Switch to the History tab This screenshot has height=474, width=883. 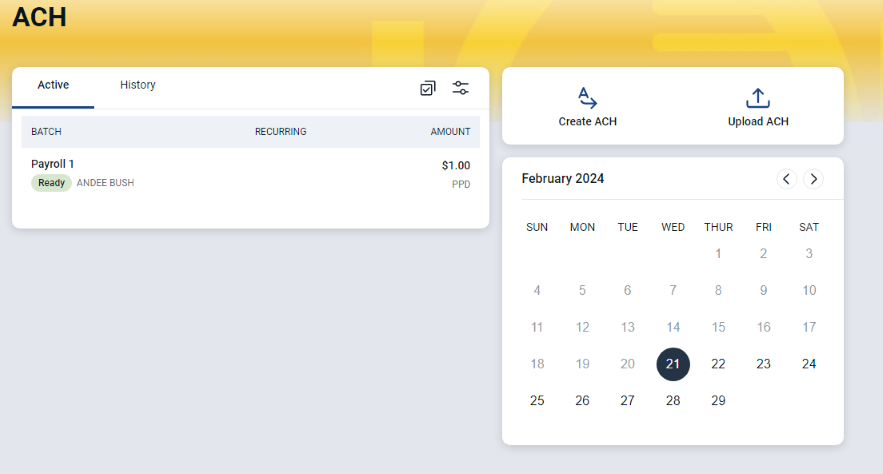tap(137, 85)
